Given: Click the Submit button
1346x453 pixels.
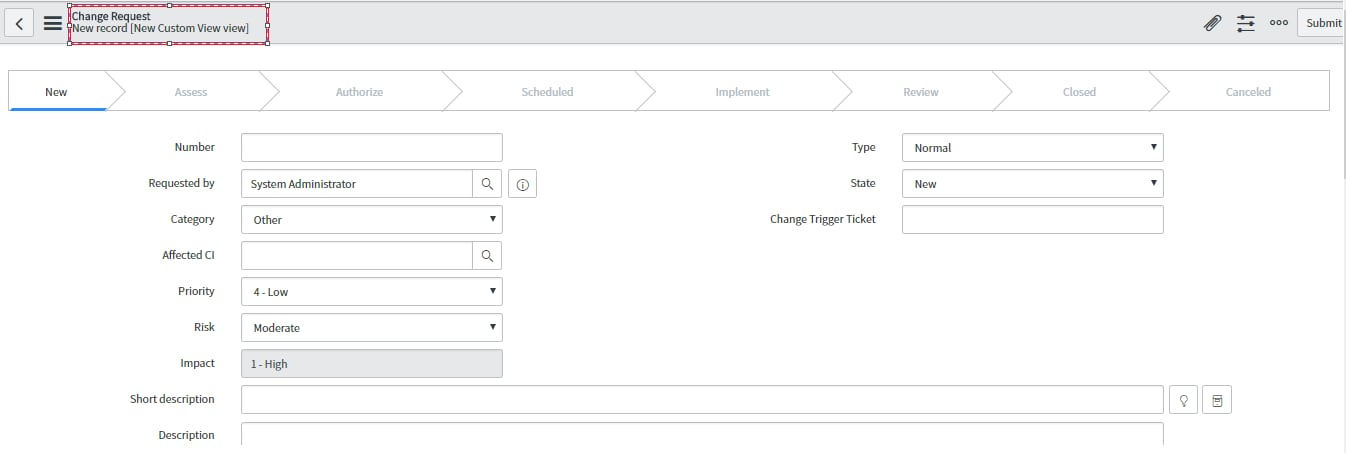Looking at the screenshot, I should tap(1323, 23).
